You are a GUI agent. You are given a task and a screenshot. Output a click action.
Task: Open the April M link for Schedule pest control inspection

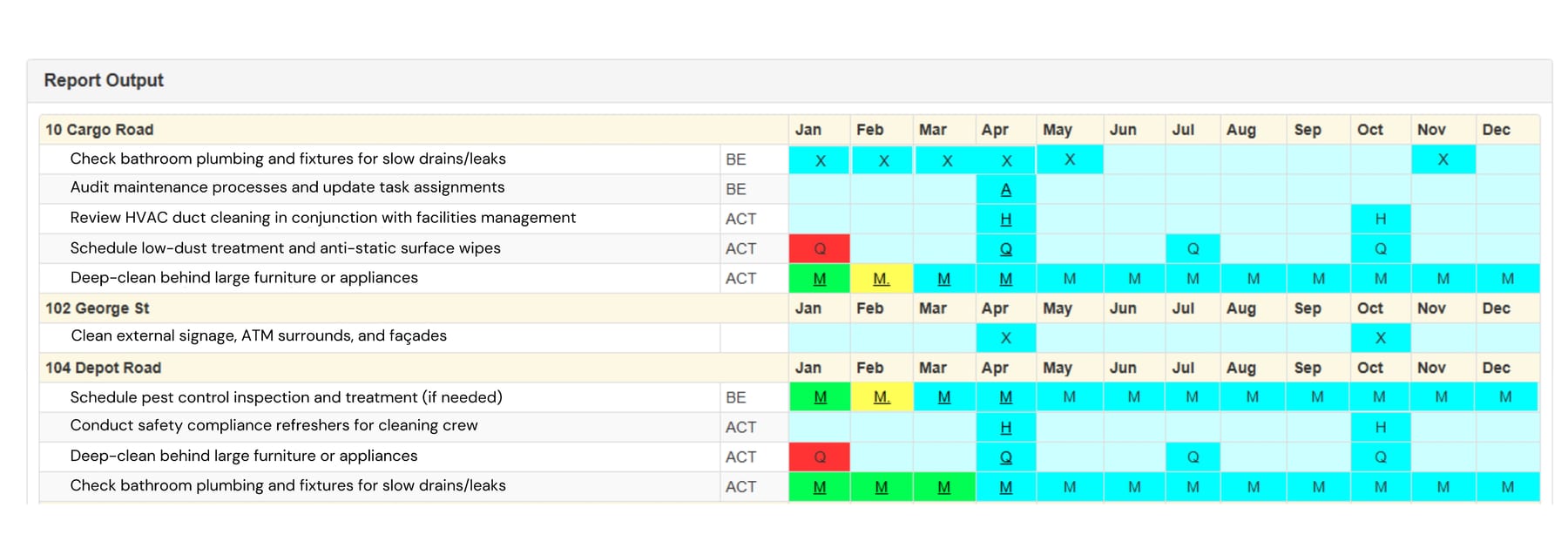(1005, 397)
